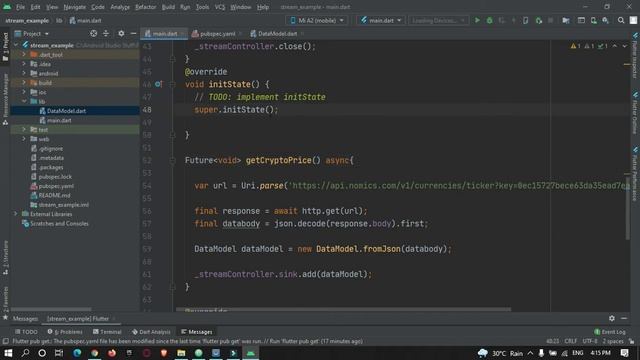This screenshot has width=640, height=360.
Task: Click the editor horizontal scrollbar
Action: coord(343,309)
